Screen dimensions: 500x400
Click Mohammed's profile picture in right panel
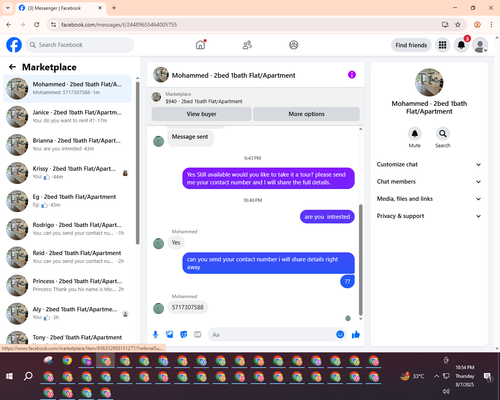tap(429, 82)
